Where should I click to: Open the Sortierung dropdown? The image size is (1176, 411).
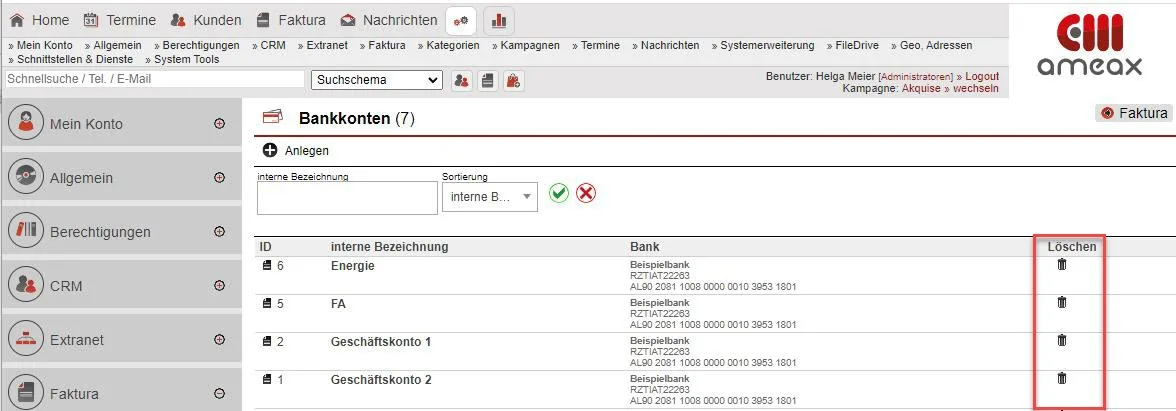489,197
